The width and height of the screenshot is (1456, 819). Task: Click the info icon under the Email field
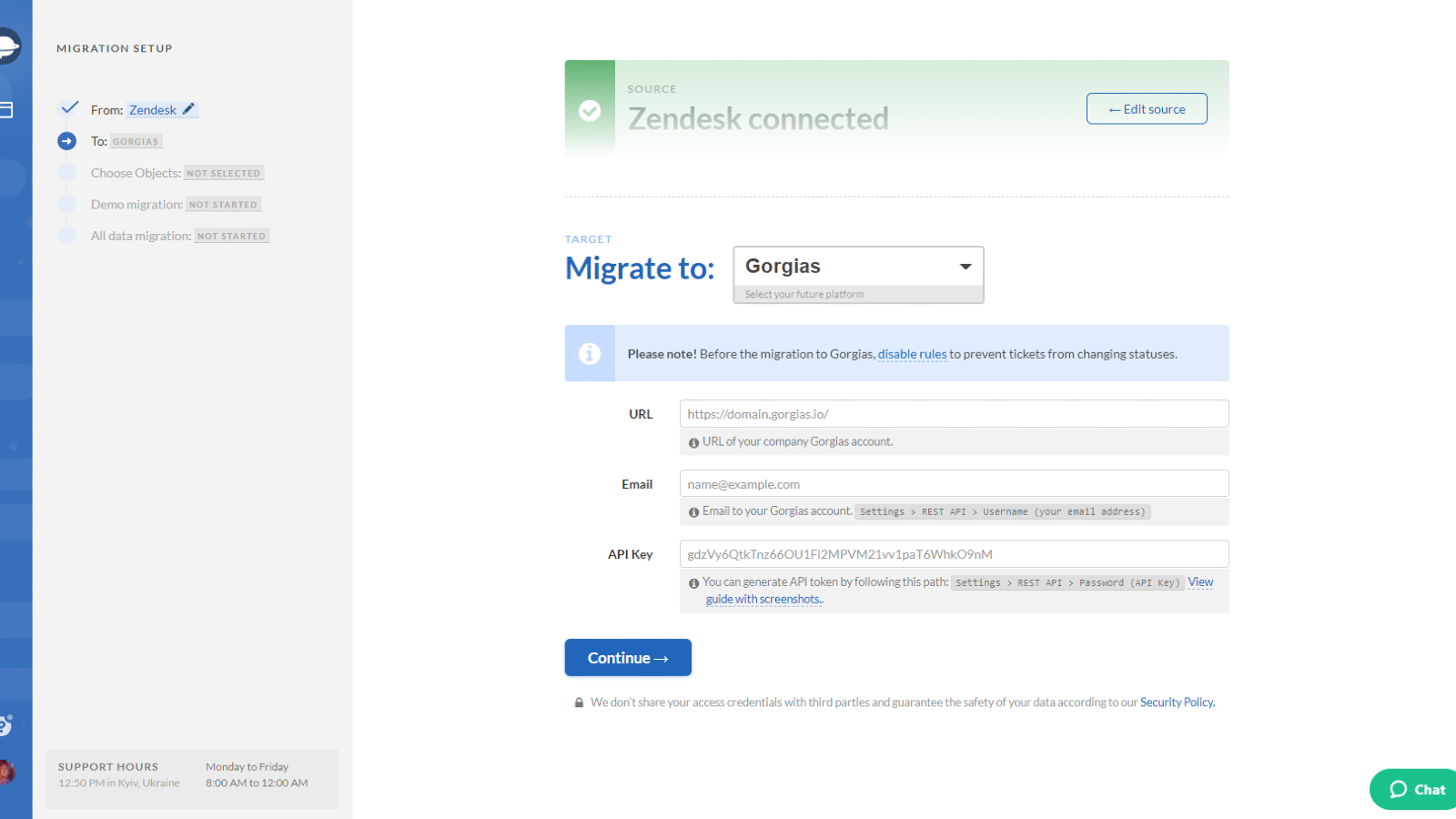[x=693, y=511]
